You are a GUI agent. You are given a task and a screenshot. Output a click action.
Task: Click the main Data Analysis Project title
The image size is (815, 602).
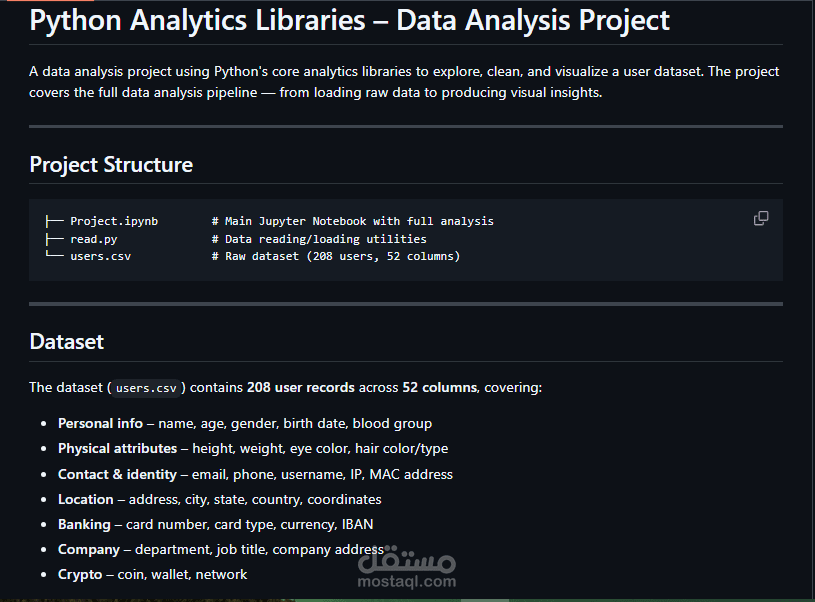tap(349, 21)
